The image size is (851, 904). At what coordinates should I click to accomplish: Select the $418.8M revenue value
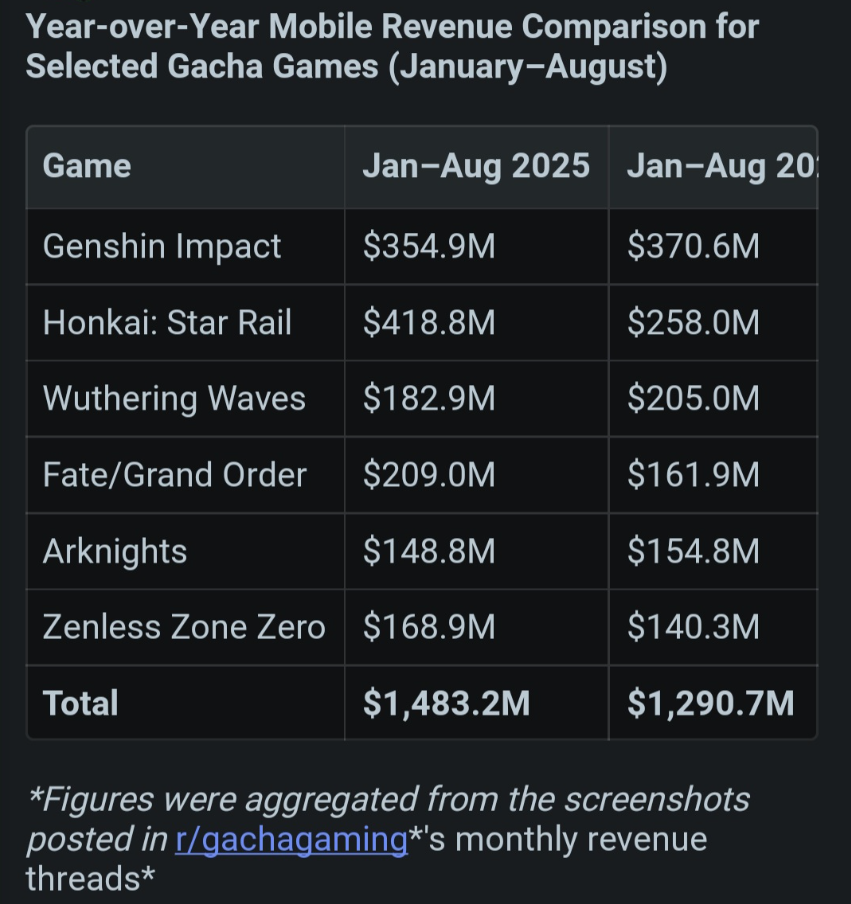tap(429, 322)
